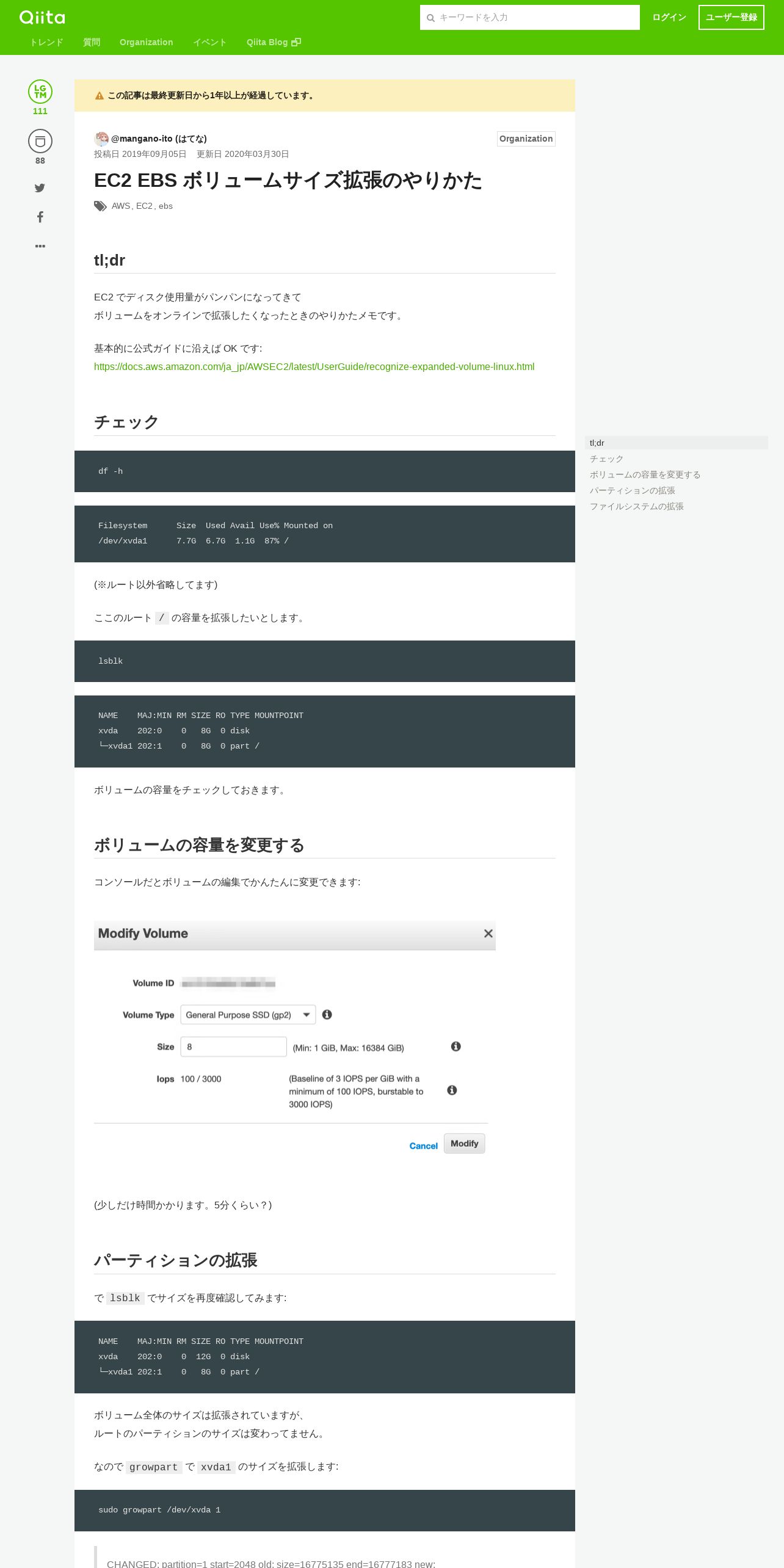Click the LGTM count 111
784x1568 pixels.
click(x=40, y=111)
